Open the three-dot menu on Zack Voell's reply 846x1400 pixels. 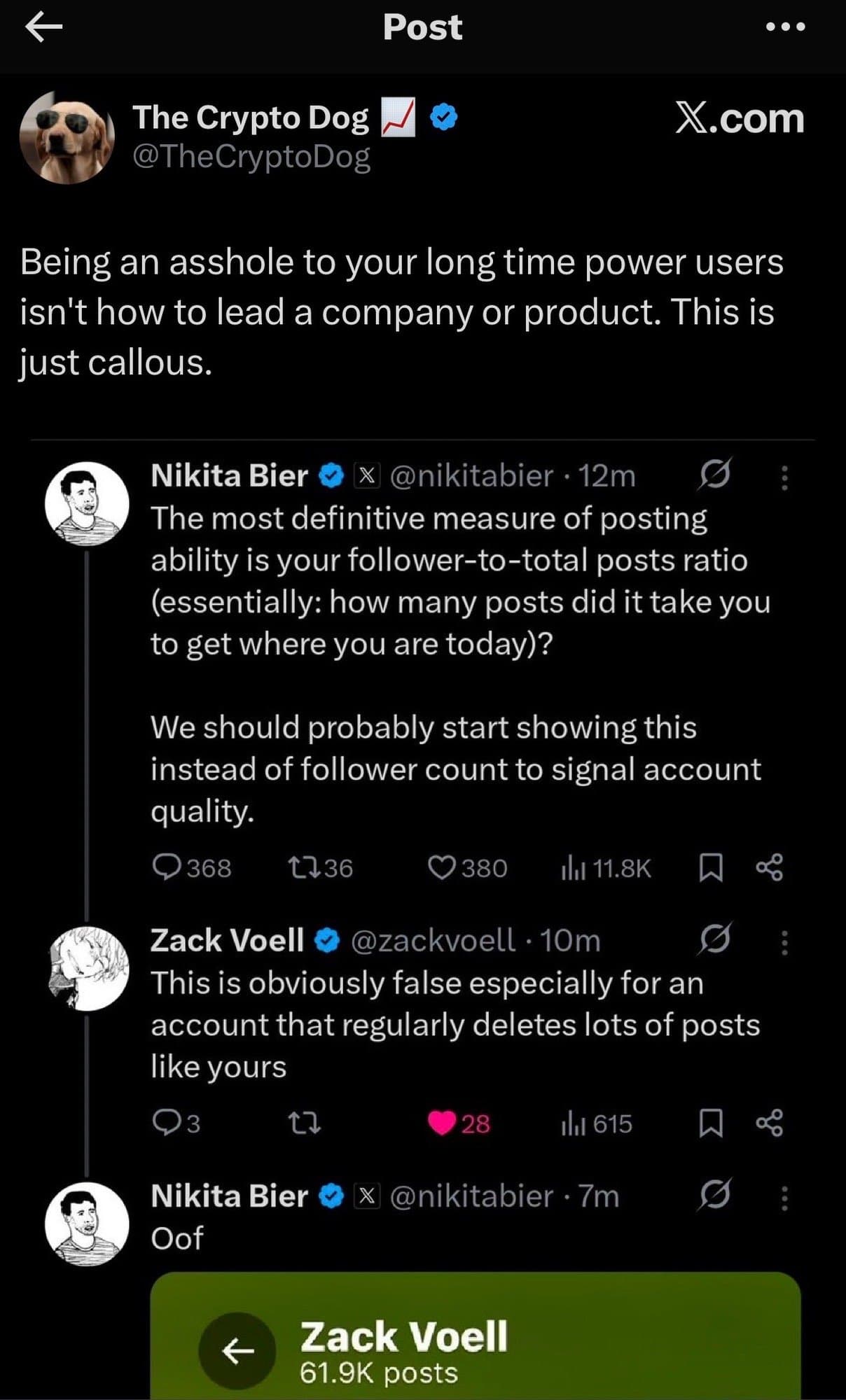(x=786, y=944)
